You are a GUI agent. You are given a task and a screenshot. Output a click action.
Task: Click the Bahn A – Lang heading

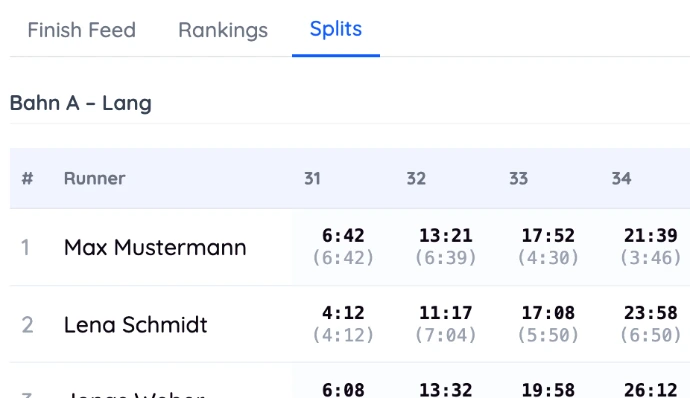click(x=81, y=103)
